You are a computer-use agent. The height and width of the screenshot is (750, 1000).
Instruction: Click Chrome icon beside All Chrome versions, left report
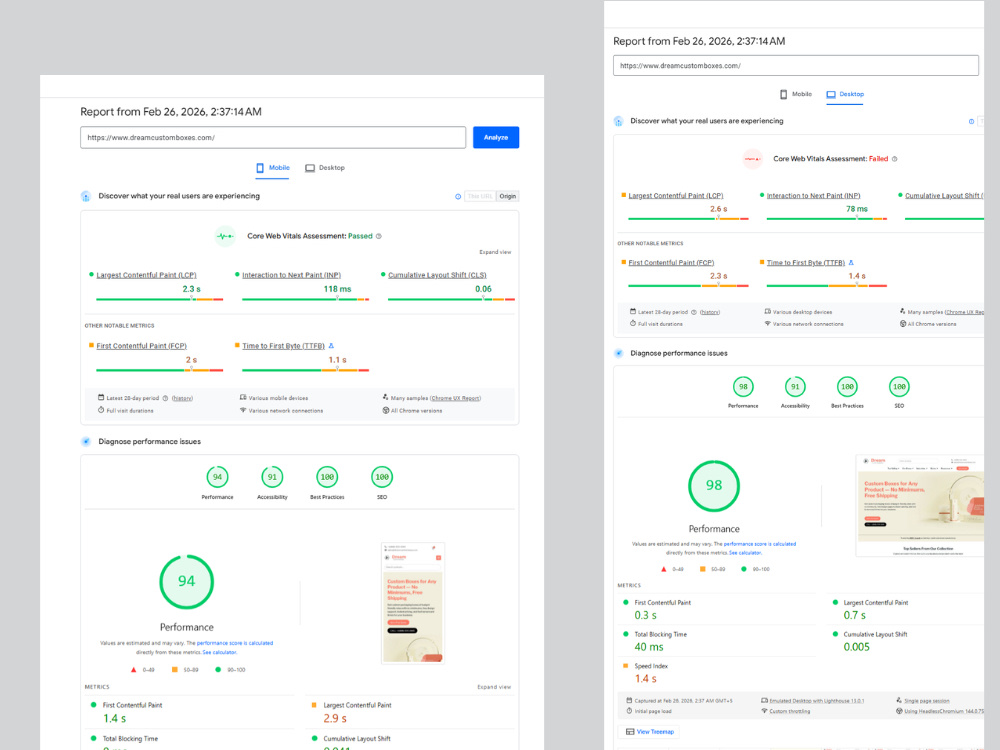[386, 410]
